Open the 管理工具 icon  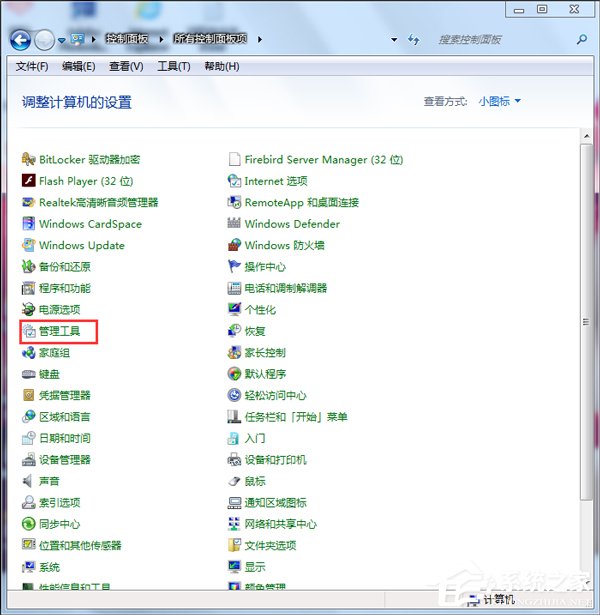click(29, 331)
